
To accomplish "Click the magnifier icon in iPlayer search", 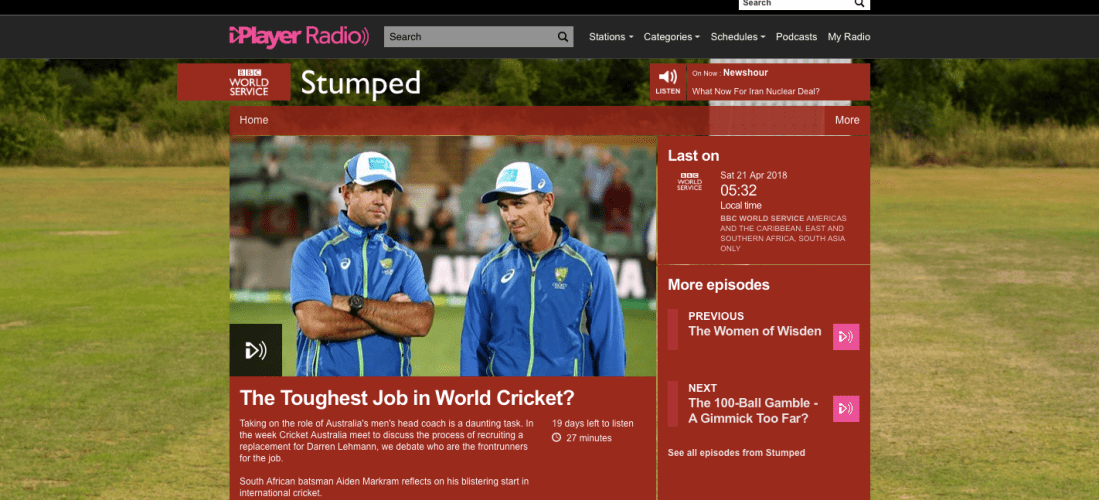I will point(563,37).
